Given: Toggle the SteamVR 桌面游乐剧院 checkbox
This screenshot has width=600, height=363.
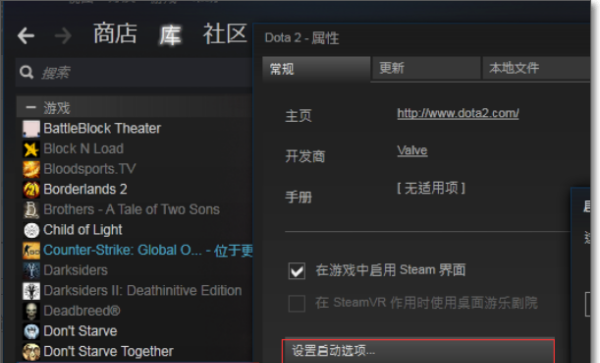Looking at the screenshot, I should click(x=297, y=304).
